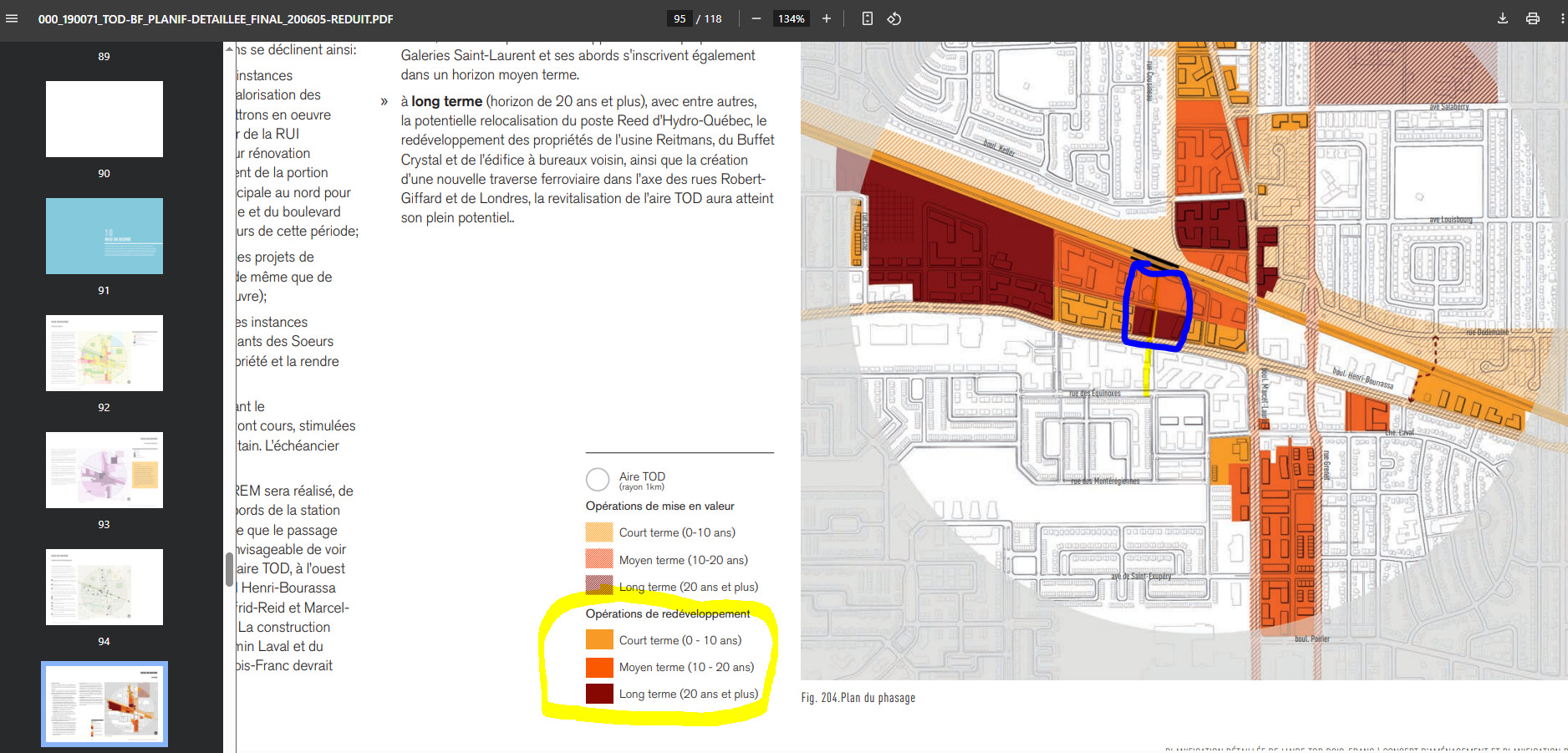This screenshot has width=1568, height=753.
Task: Go to page 94 thumbnail
Action: 104,587
